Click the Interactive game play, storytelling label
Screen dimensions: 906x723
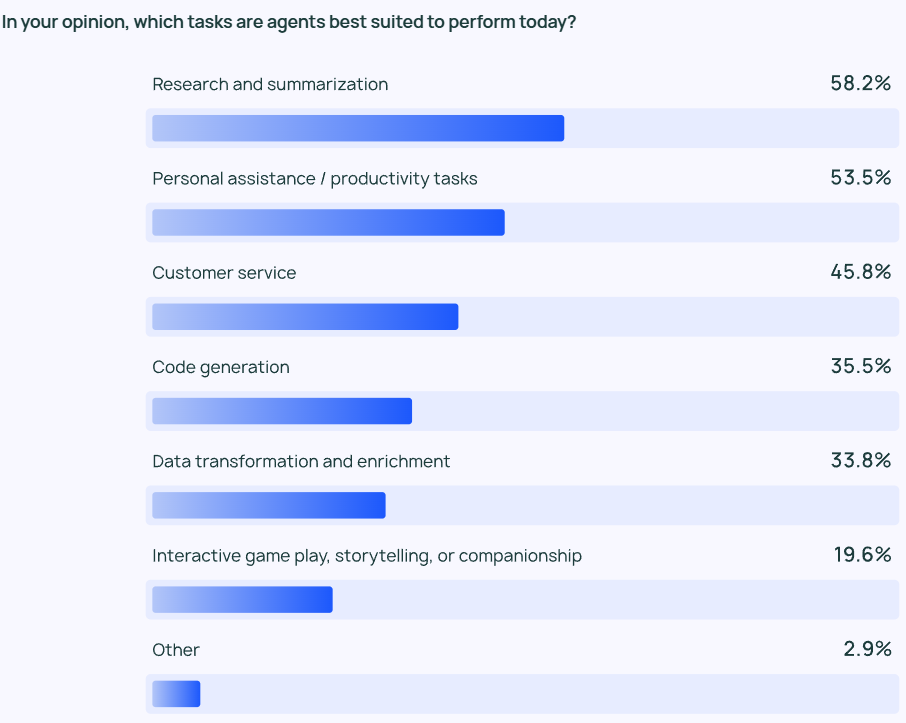[x=367, y=556]
